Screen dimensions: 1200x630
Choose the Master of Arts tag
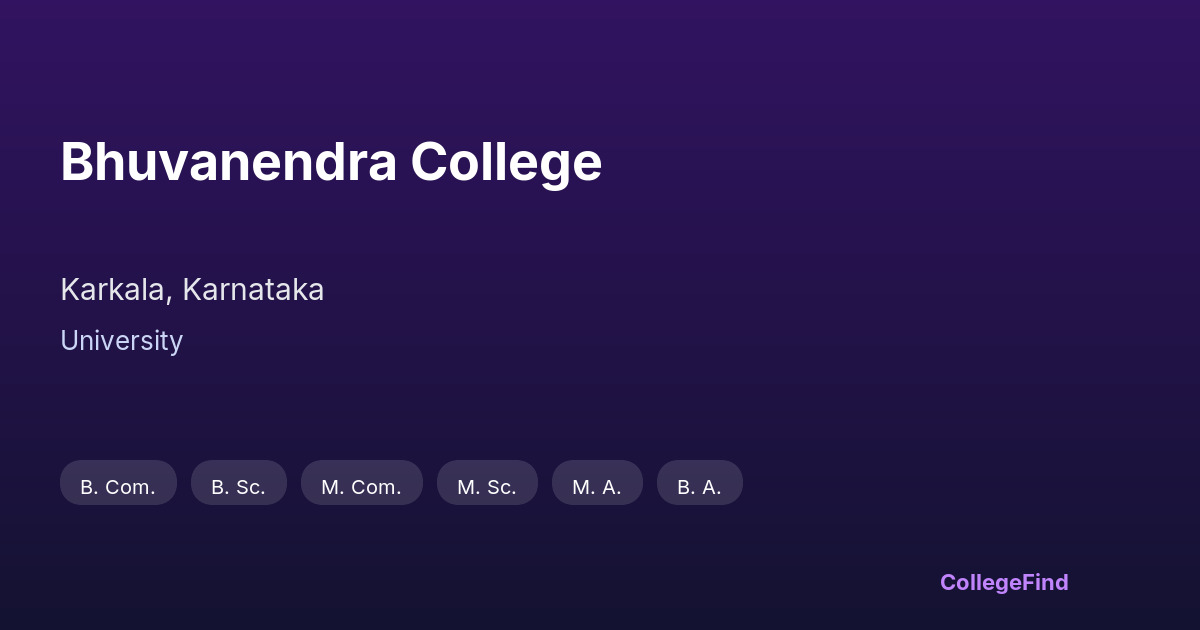pos(597,484)
